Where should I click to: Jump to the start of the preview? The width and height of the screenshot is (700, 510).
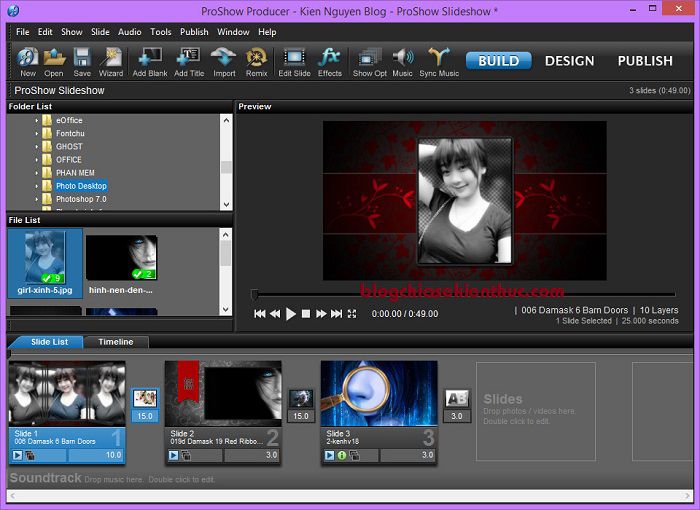[259, 314]
